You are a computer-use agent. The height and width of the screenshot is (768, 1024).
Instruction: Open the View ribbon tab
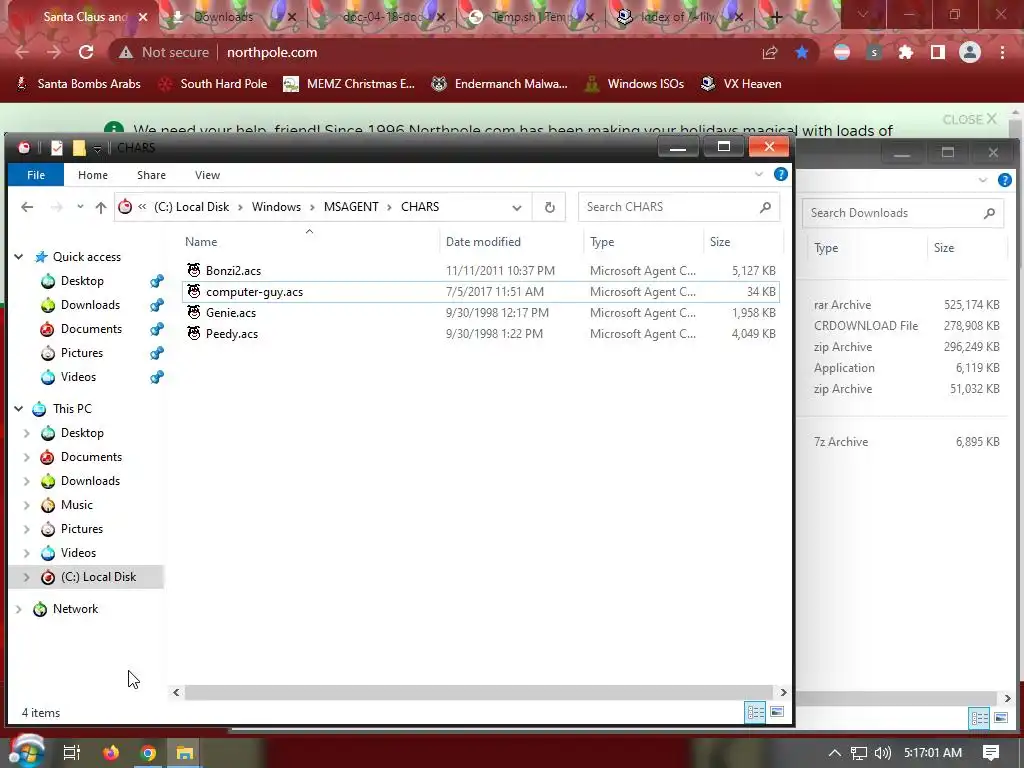(207, 175)
